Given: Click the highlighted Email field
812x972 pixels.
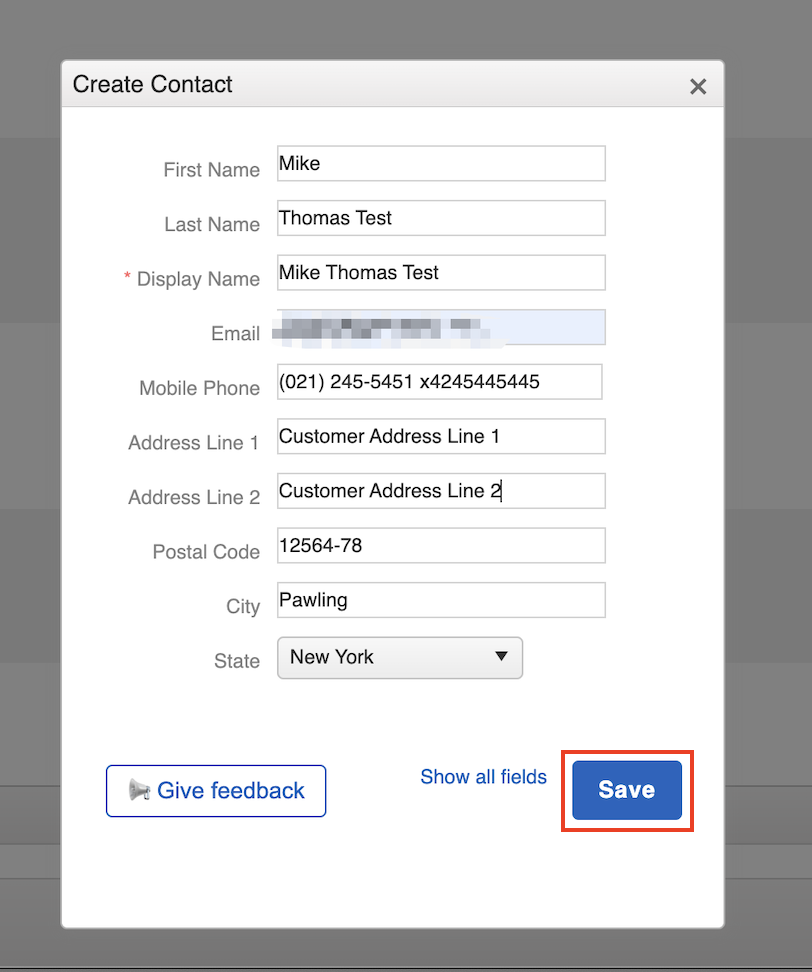Looking at the screenshot, I should [440, 327].
